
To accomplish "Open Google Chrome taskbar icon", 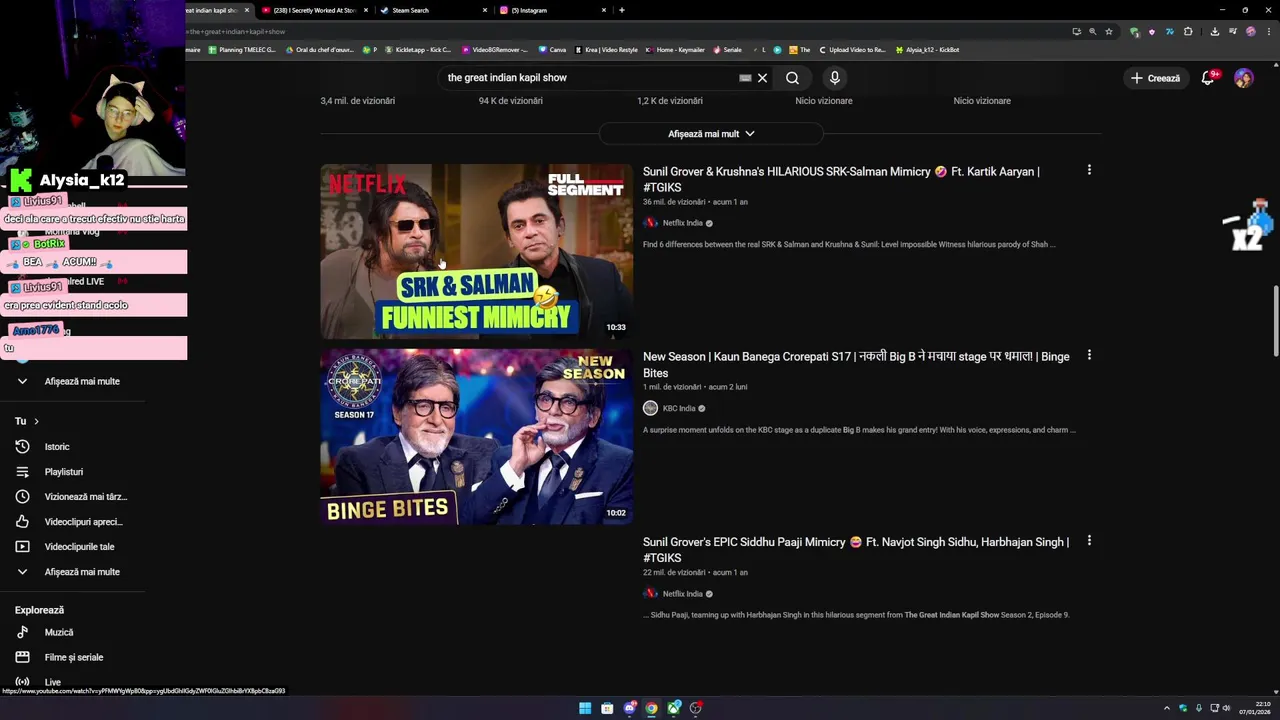I will coord(652,708).
